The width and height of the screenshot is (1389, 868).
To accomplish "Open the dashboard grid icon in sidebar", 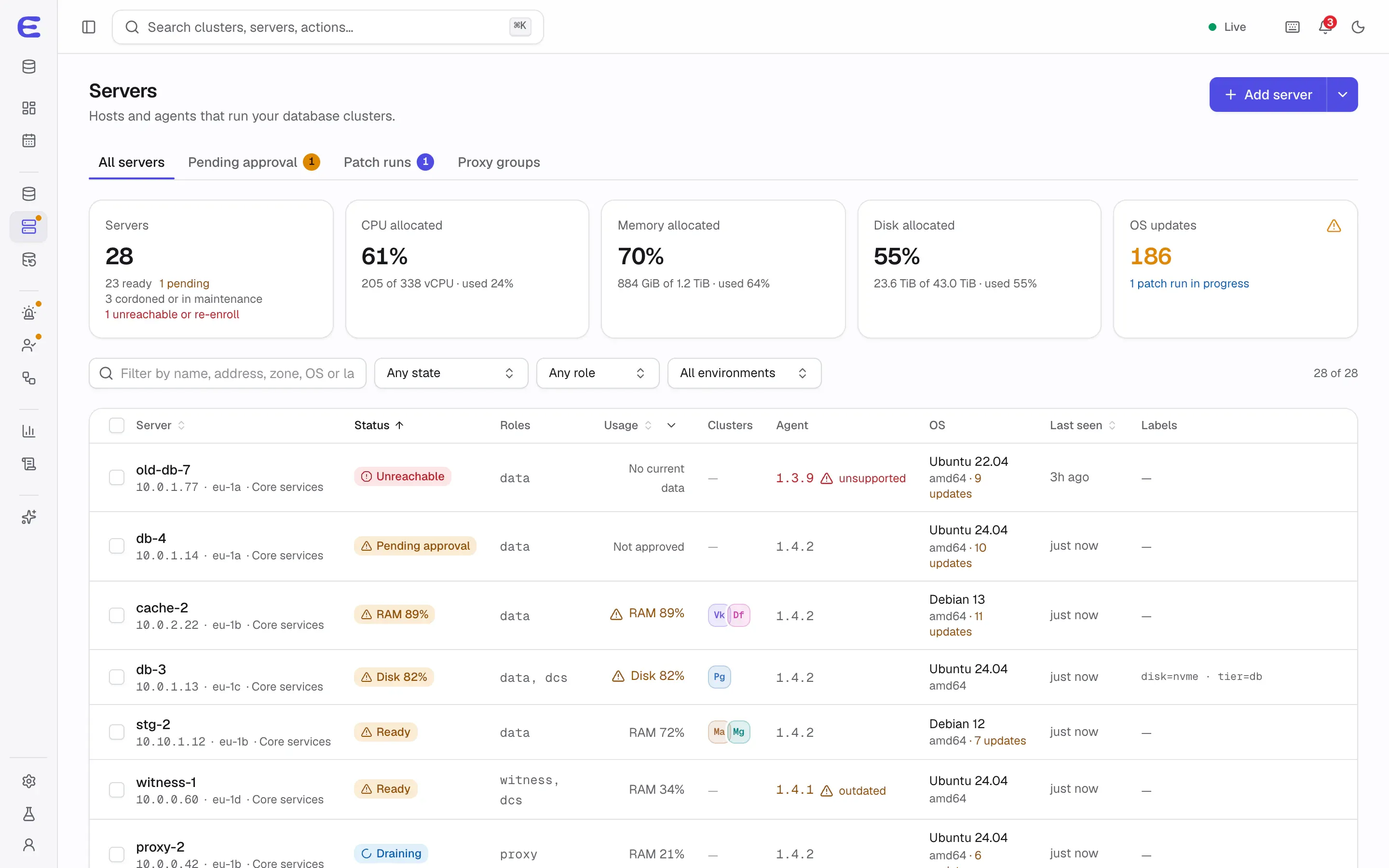I will (x=29, y=108).
